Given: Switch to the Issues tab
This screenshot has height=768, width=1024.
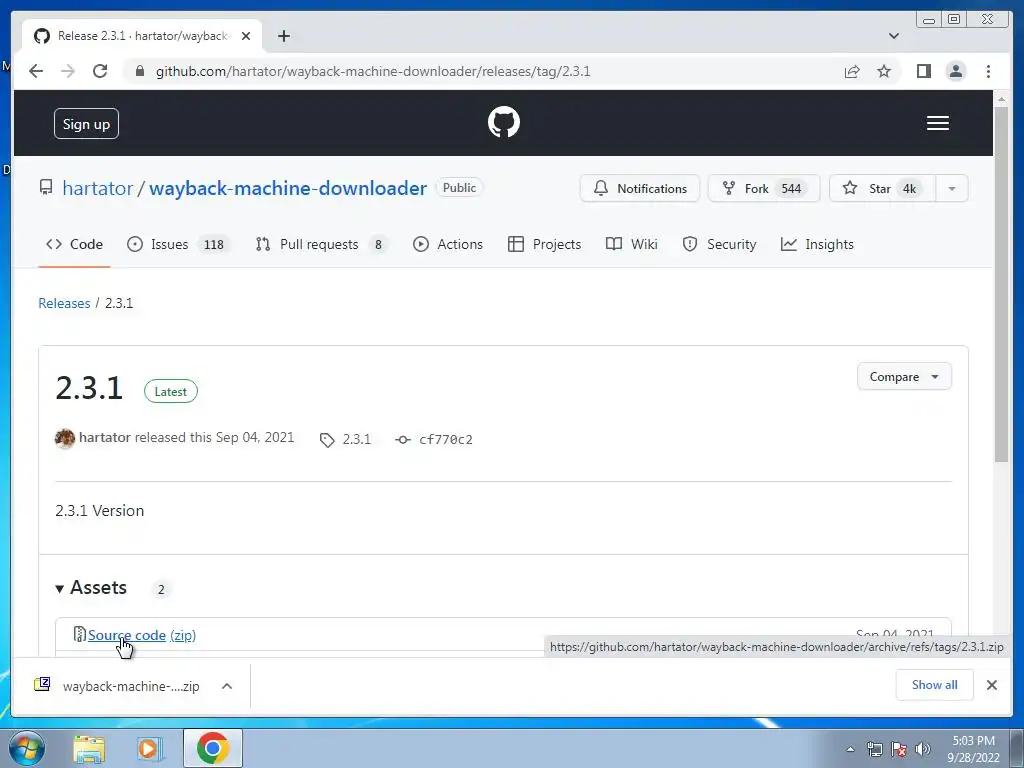Looking at the screenshot, I should click(x=178, y=244).
